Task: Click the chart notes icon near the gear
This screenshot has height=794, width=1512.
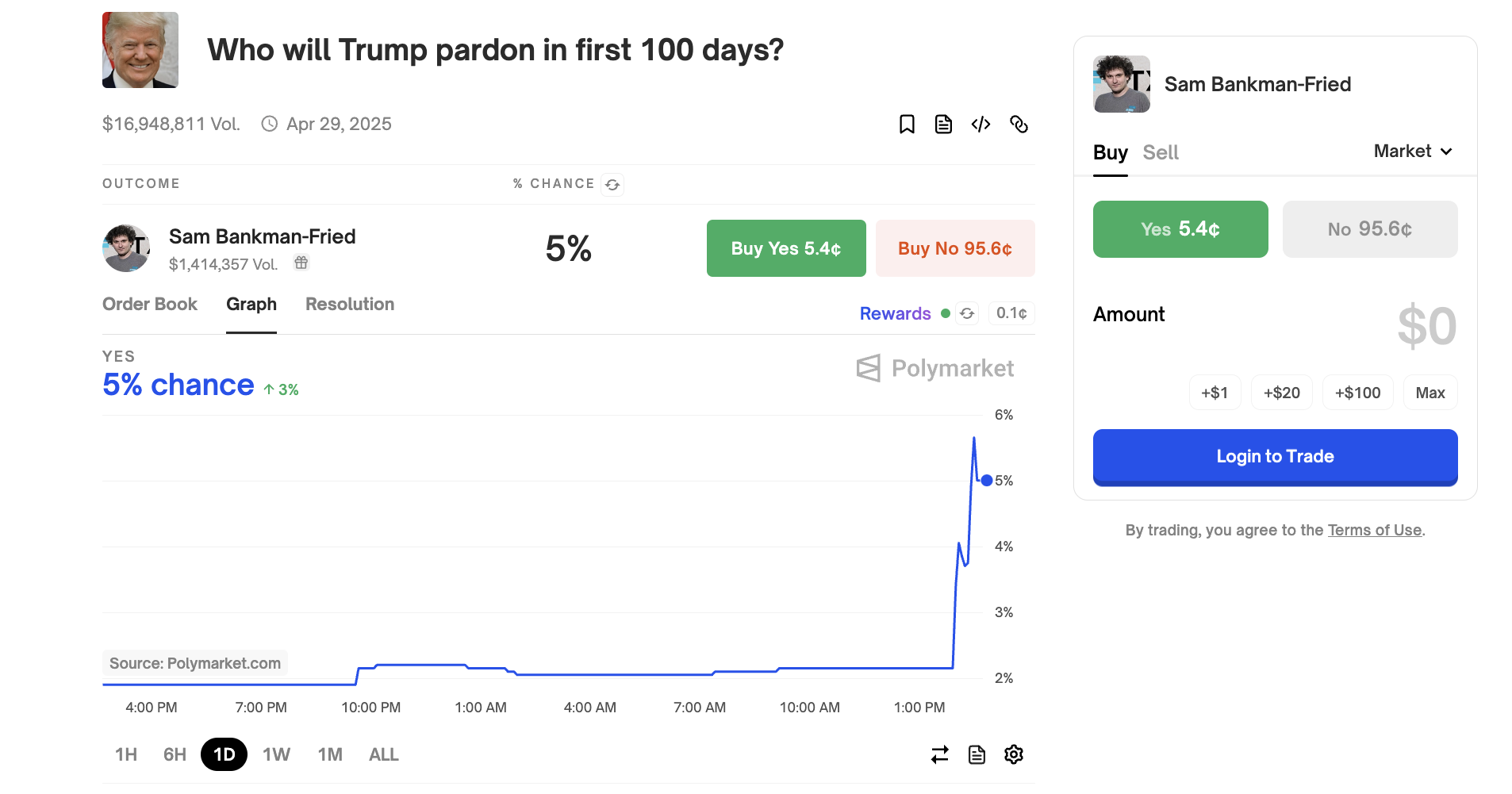Action: pos(977,754)
